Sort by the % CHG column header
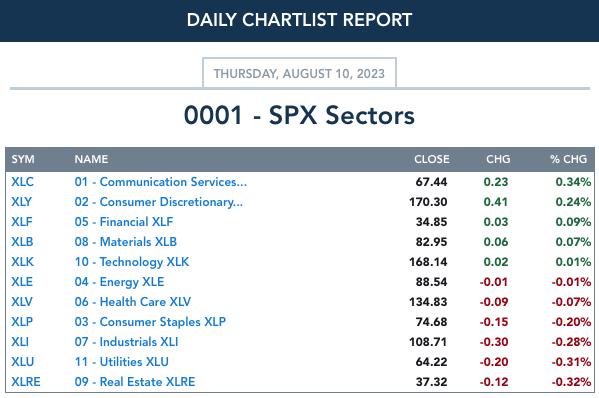This screenshot has width=599, height=398. click(x=568, y=159)
